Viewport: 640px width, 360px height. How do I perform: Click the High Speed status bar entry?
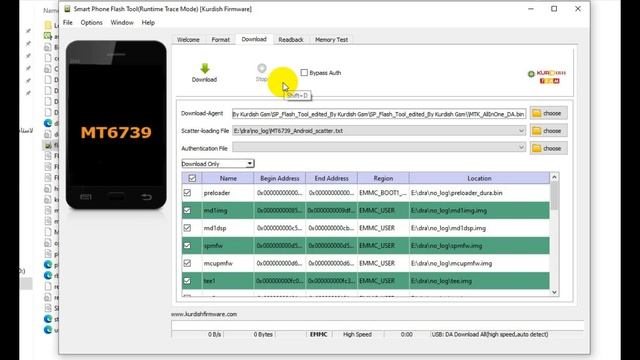pyautogui.click(x=357, y=334)
